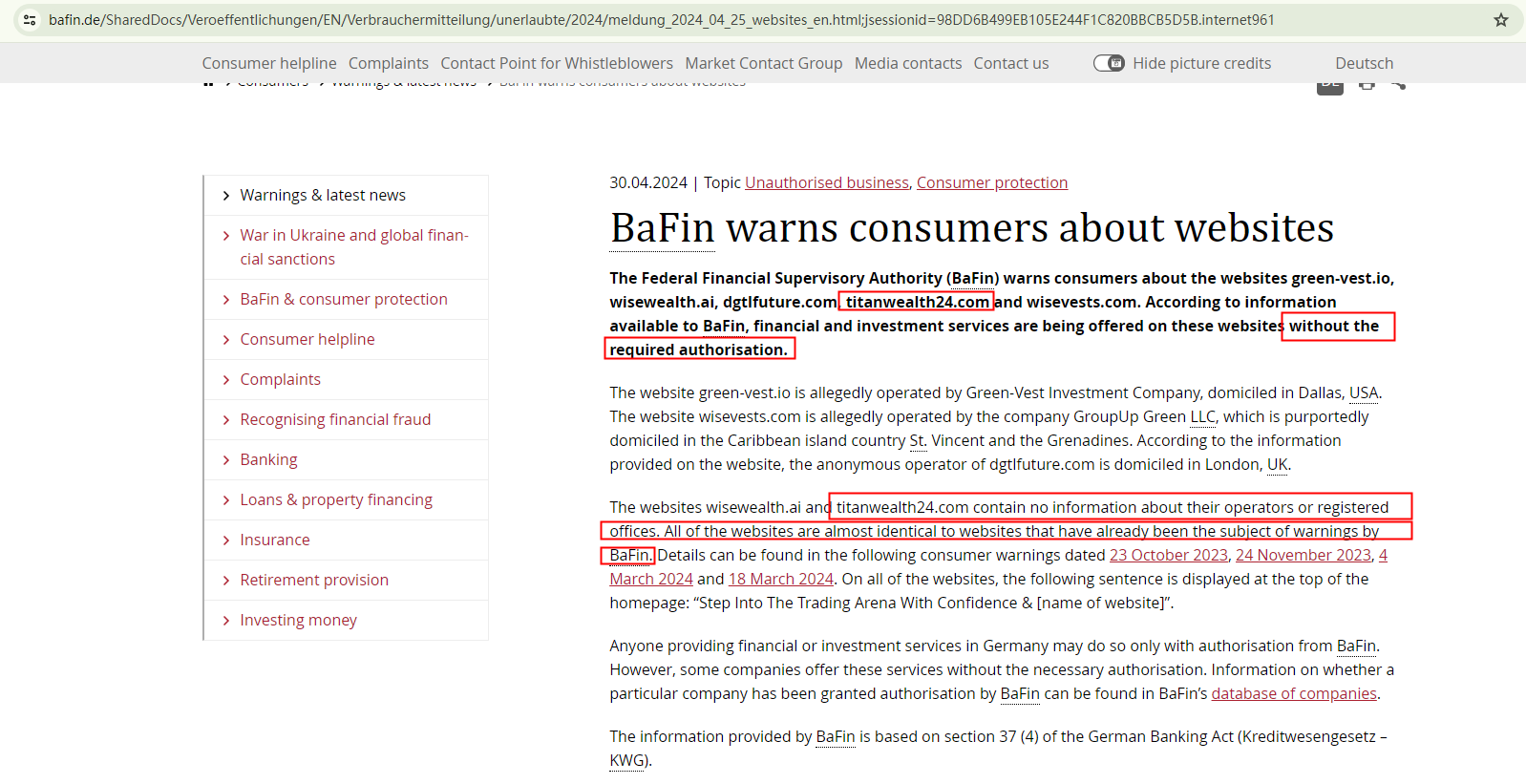Go to Contact Point for Whistleblowers
Viewport: 1526px width, 784px height.
point(557,63)
